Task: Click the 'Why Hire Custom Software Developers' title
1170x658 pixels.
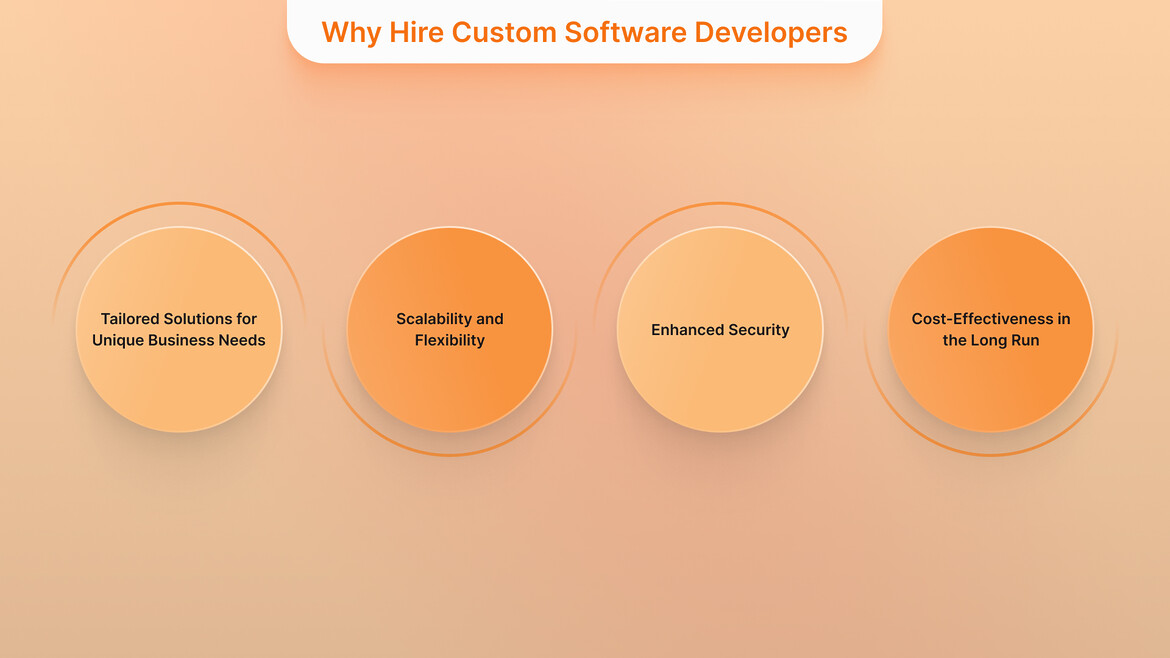Action: tap(584, 32)
